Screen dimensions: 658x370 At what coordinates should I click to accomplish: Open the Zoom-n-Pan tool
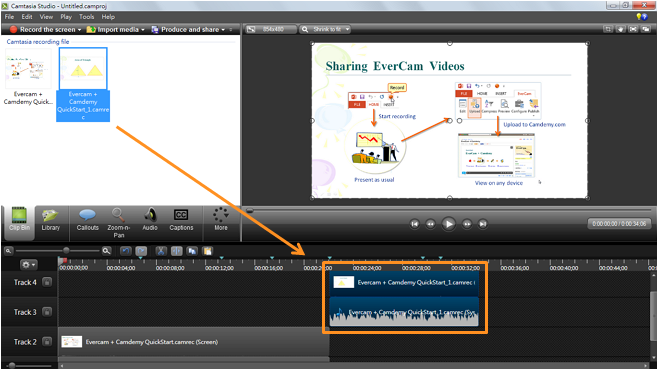coord(119,223)
